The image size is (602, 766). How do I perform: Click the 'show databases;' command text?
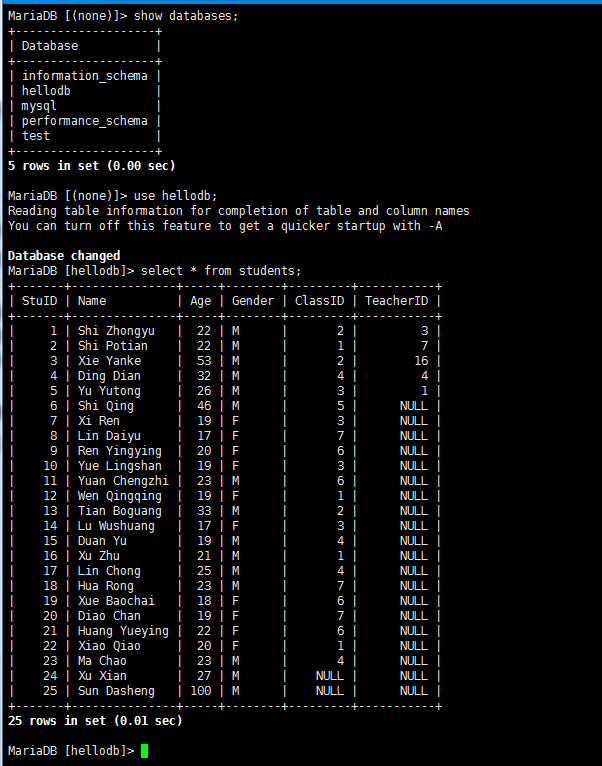(186, 16)
